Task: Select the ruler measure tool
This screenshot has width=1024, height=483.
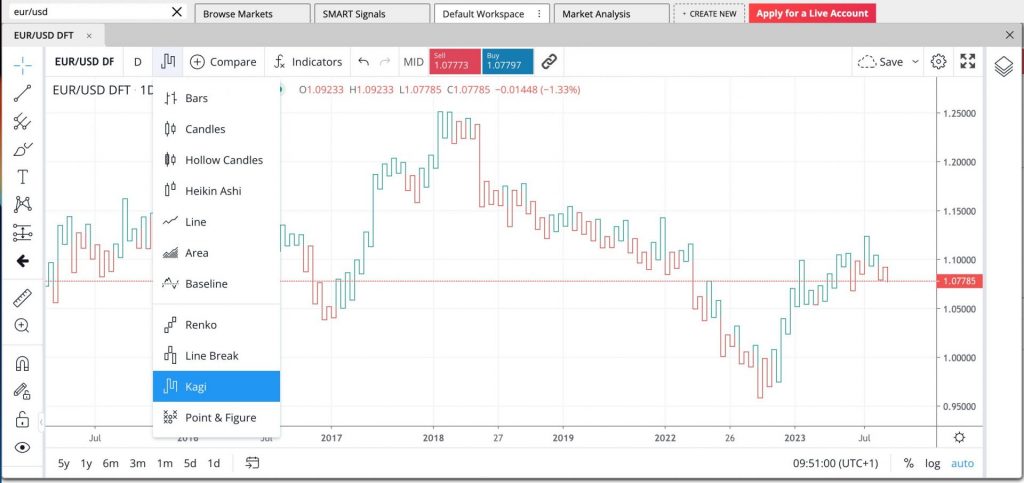Action: [x=23, y=298]
